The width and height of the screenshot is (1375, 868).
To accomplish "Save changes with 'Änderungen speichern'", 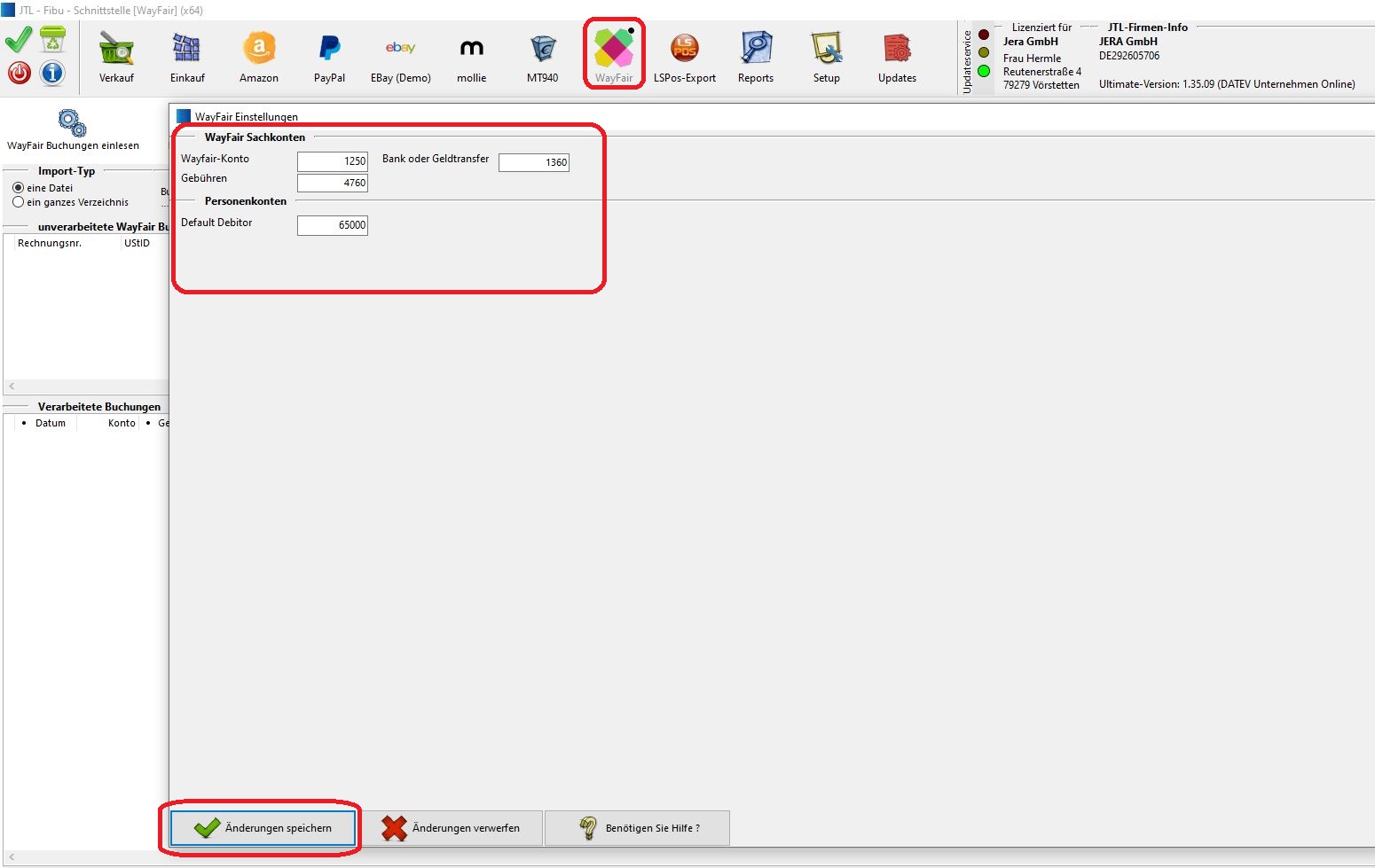I will click(263, 828).
